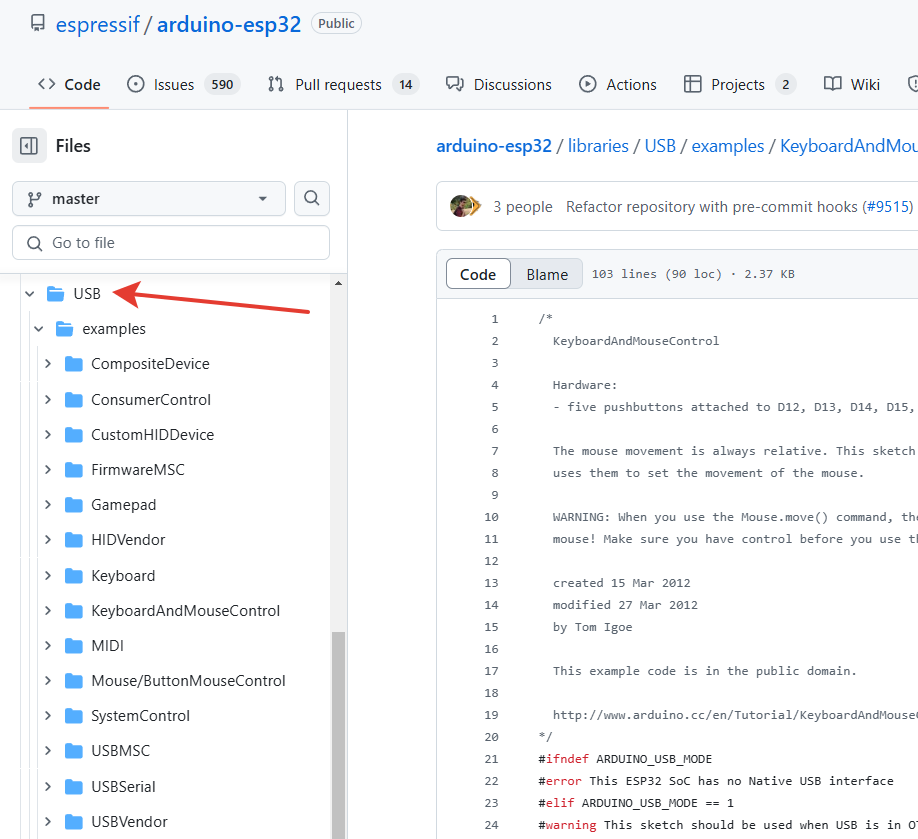Click the Discussions speech bubble icon
The height and width of the screenshot is (839, 918).
point(454,84)
